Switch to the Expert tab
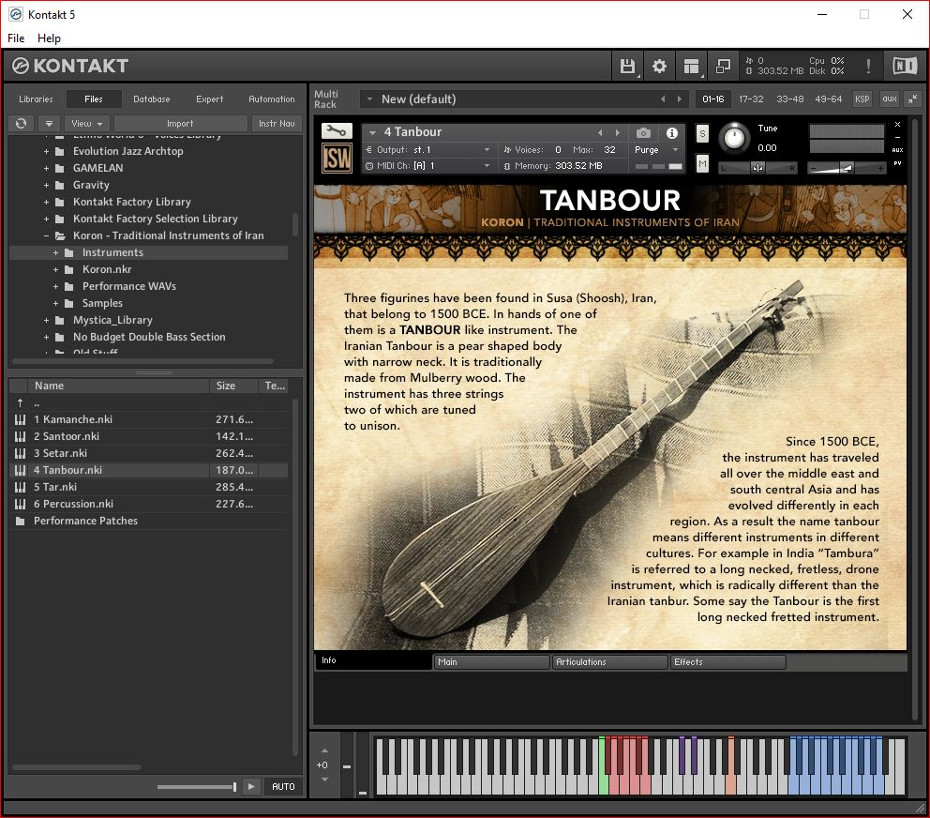Image resolution: width=930 pixels, height=818 pixels. tap(209, 99)
